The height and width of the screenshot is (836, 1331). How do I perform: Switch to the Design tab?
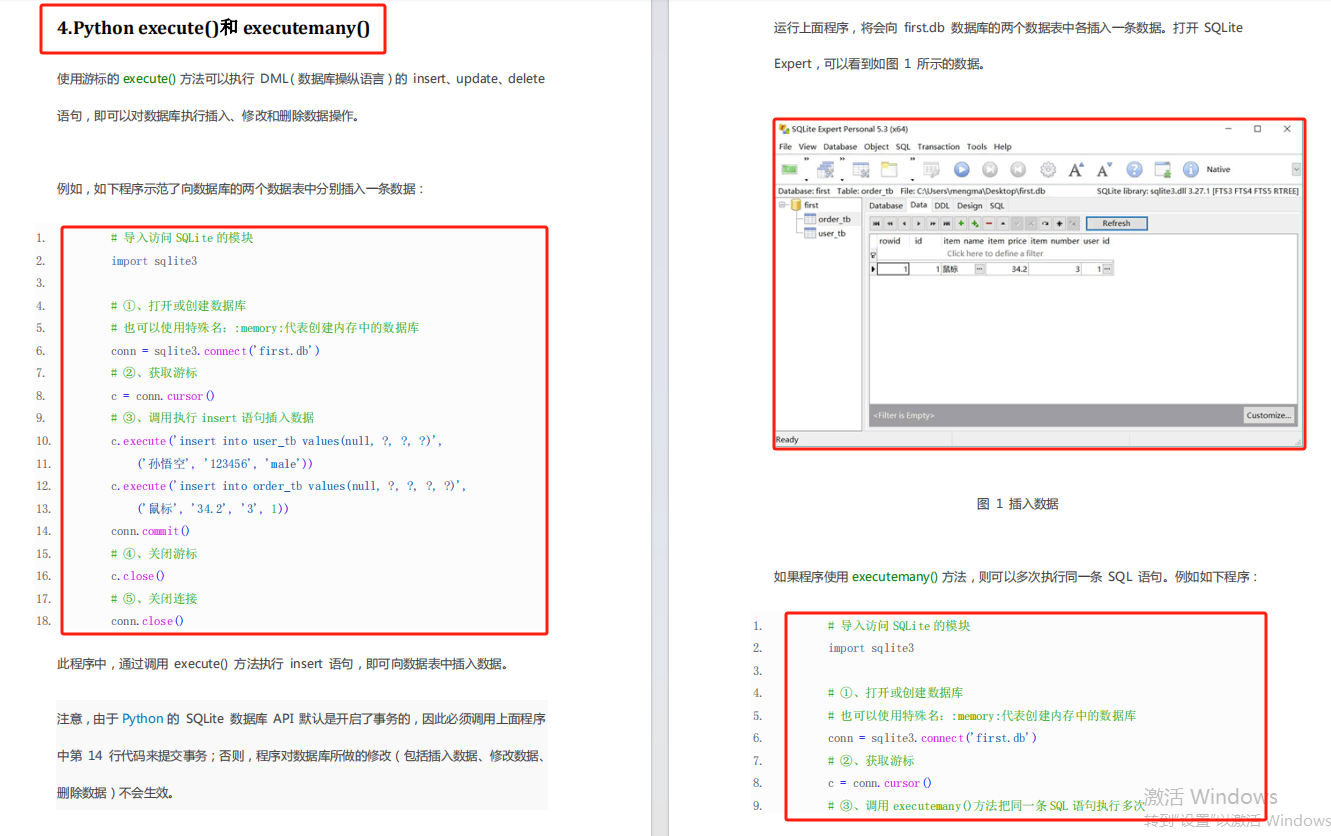970,205
